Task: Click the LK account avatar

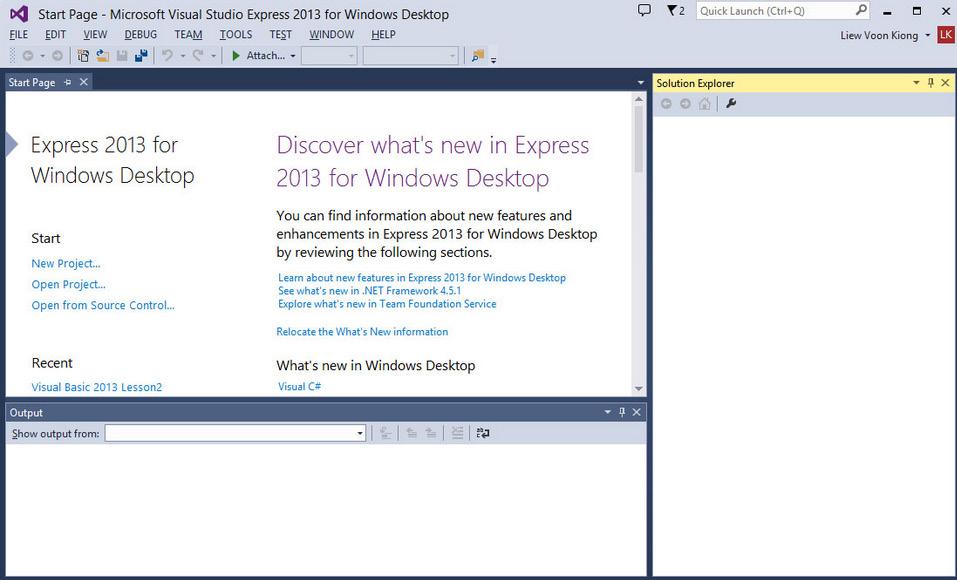Action: 946,35
